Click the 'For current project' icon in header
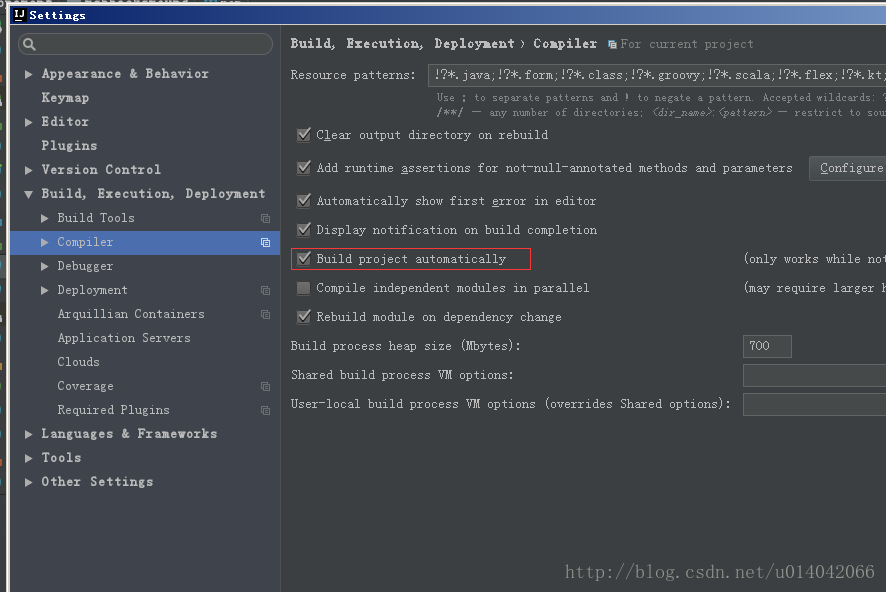The height and width of the screenshot is (592, 886). [x=612, y=45]
